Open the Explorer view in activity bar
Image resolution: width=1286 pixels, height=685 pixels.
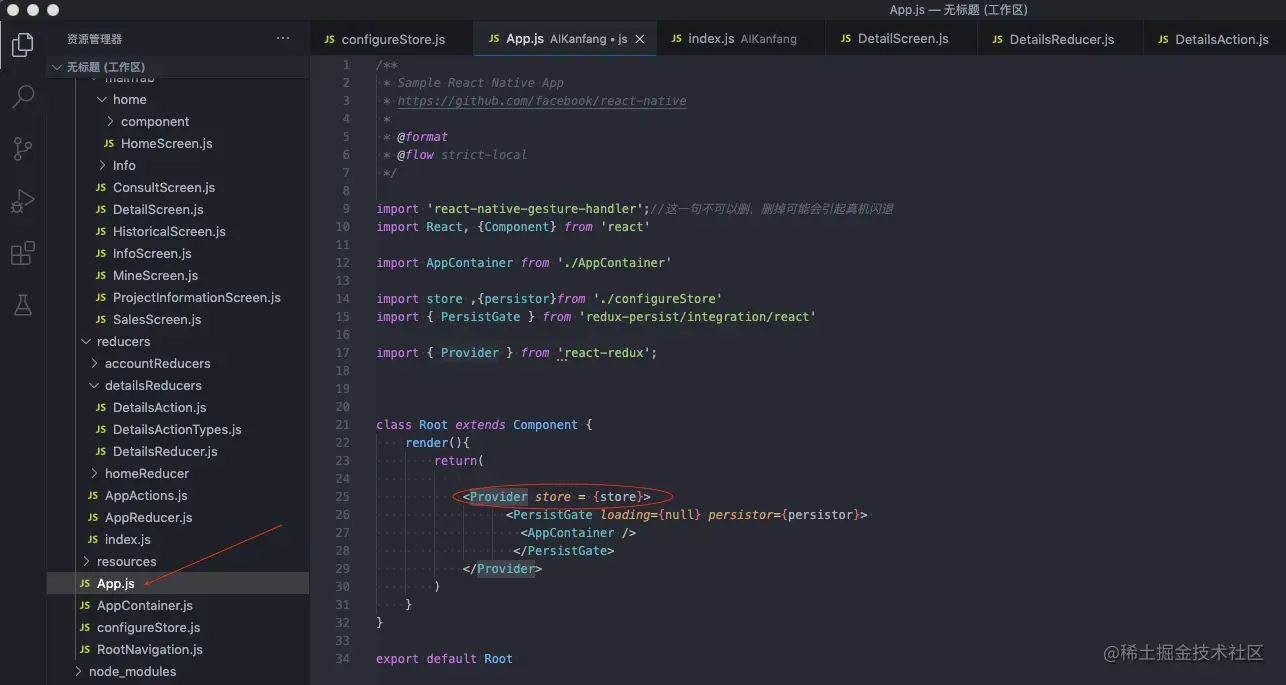coord(22,45)
